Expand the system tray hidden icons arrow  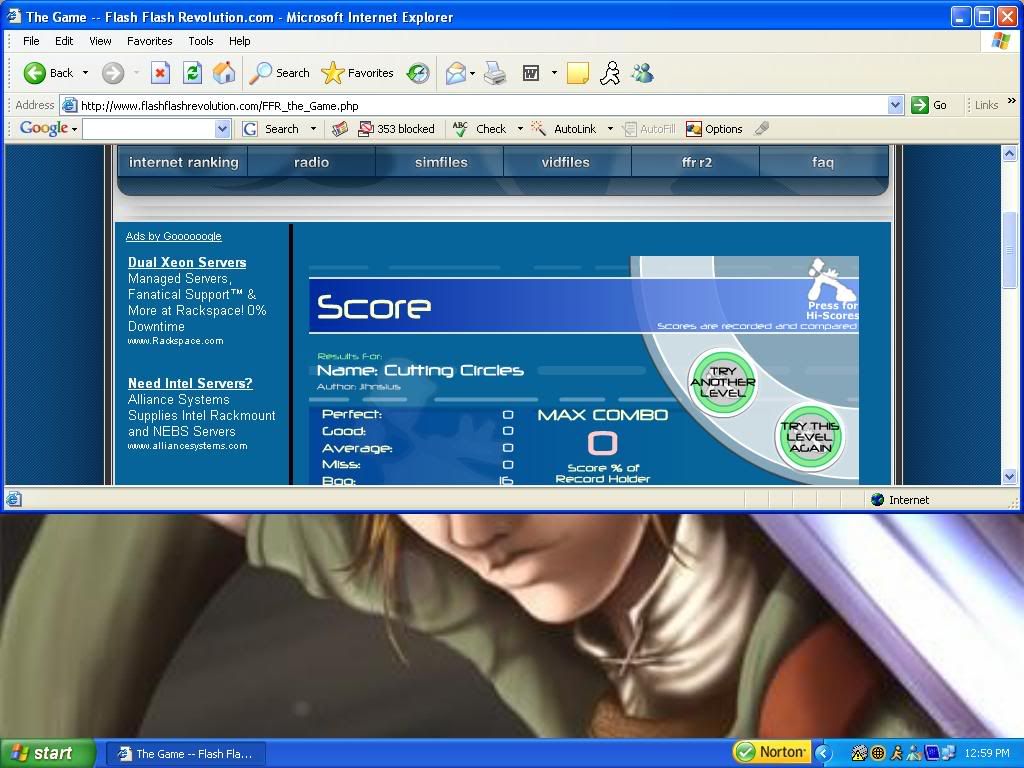824,753
